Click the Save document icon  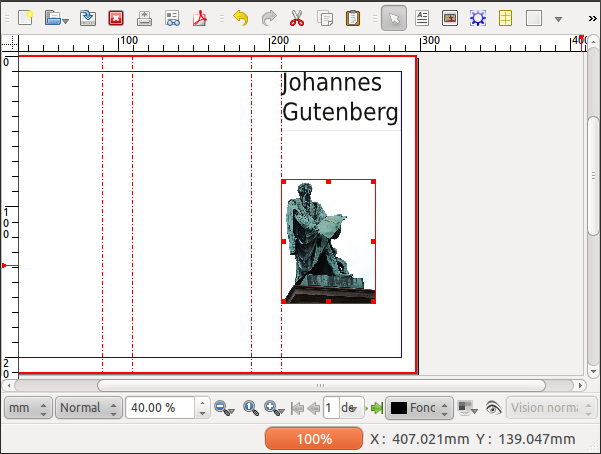(88, 17)
